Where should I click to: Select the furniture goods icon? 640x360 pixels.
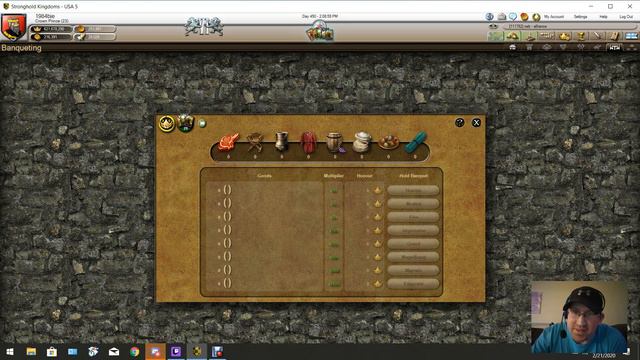pyautogui.click(x=255, y=142)
